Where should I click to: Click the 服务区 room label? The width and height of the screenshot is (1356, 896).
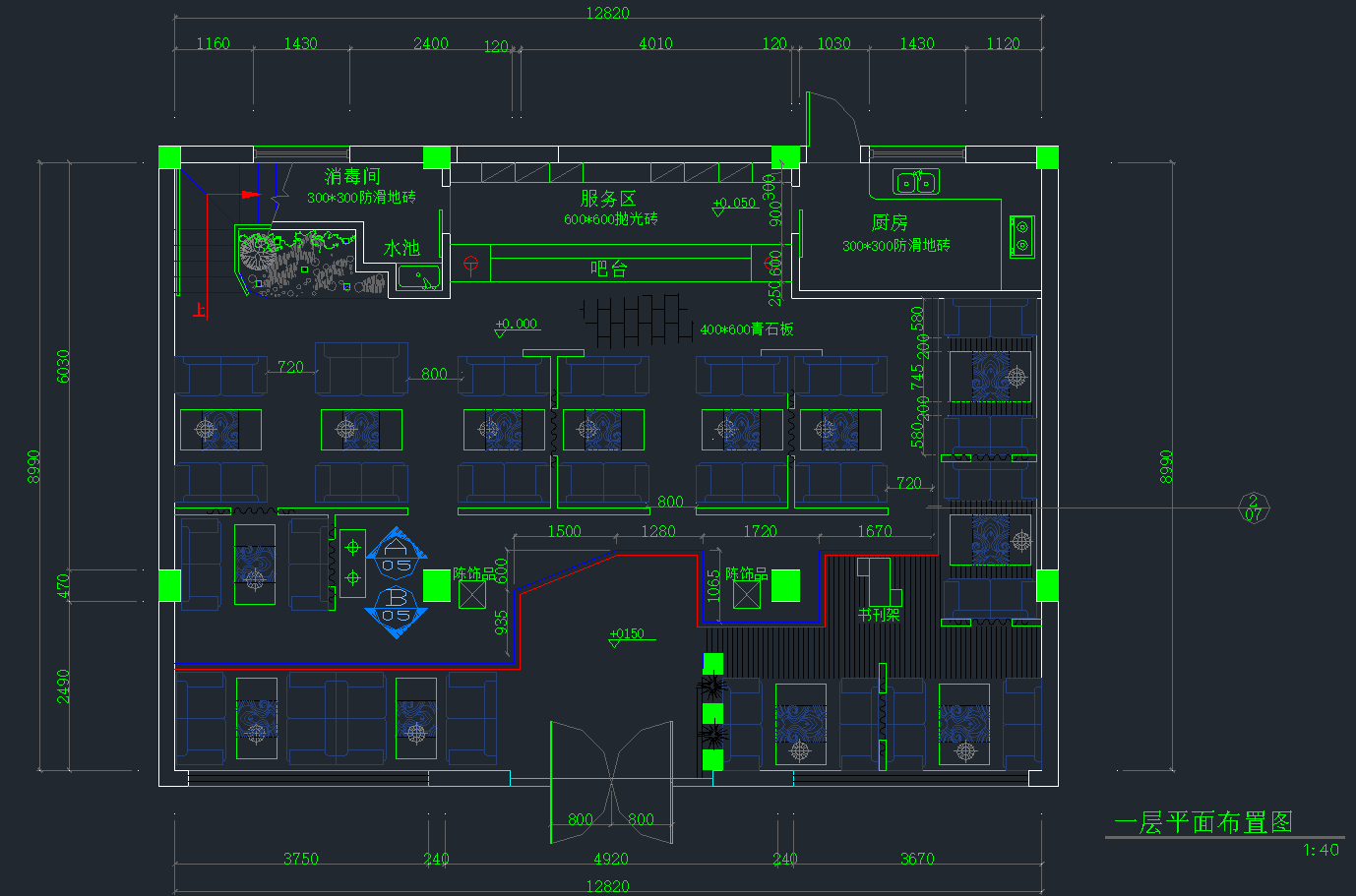click(x=608, y=199)
